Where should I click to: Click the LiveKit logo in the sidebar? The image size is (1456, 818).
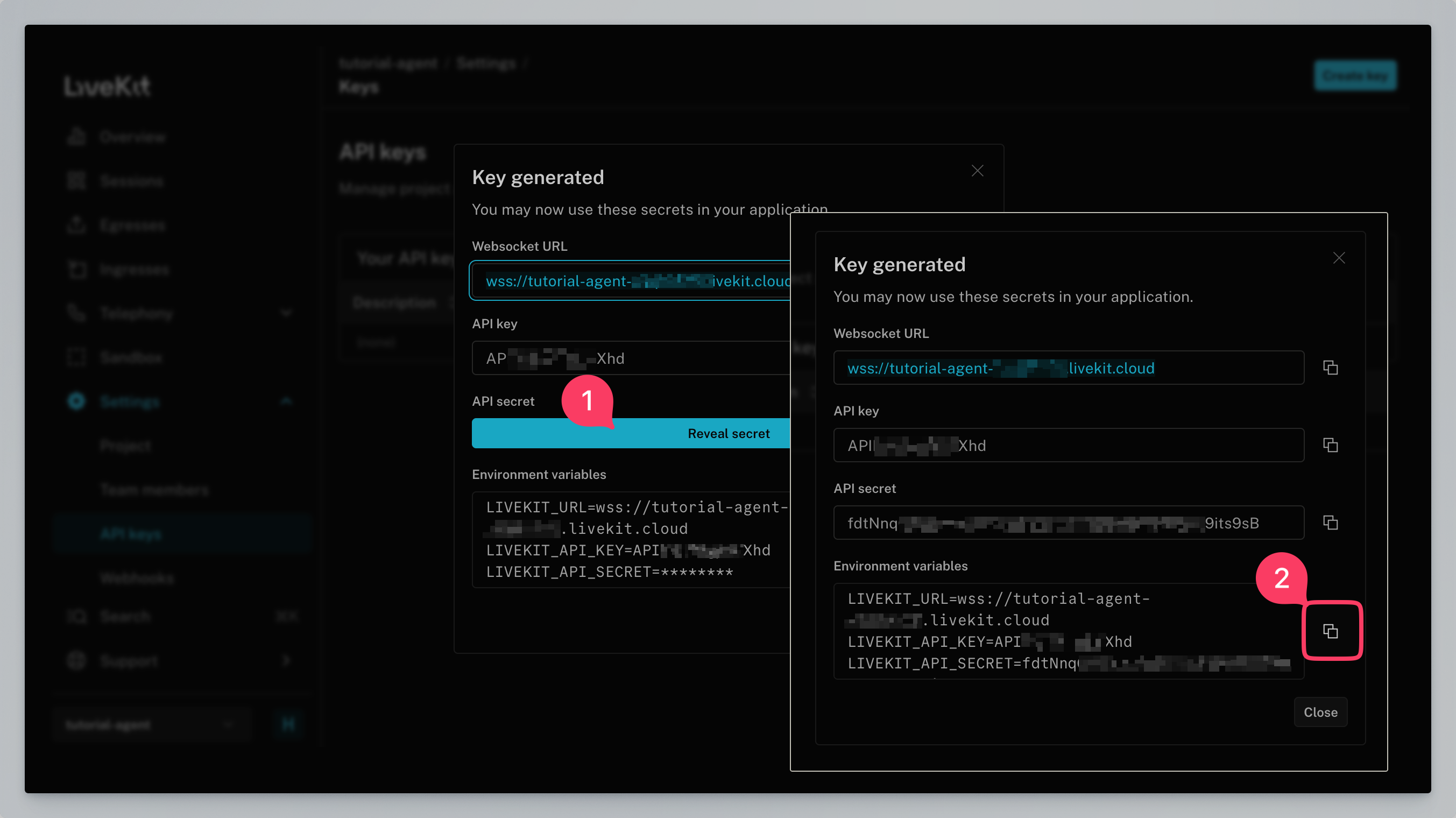[x=107, y=87]
